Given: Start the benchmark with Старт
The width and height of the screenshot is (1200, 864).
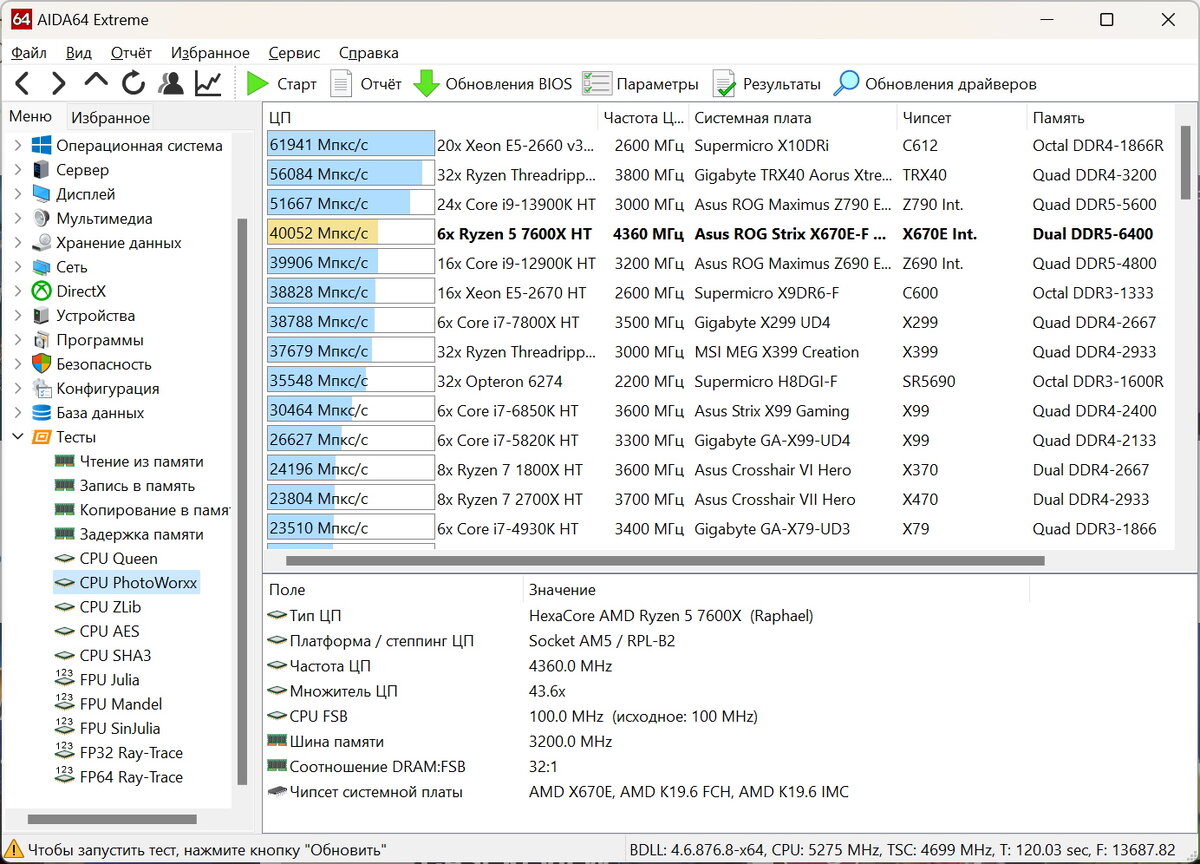Looking at the screenshot, I should tap(281, 84).
